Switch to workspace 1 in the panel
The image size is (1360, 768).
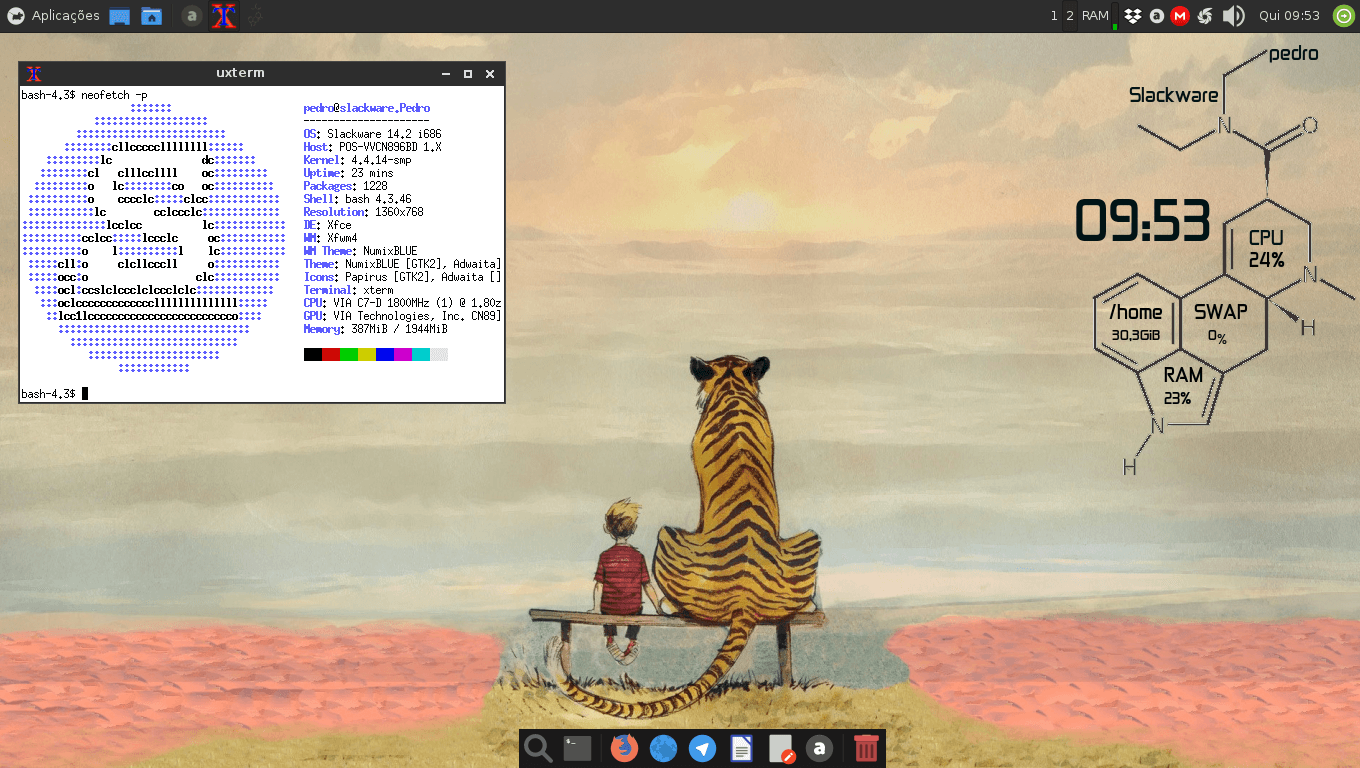click(1052, 15)
